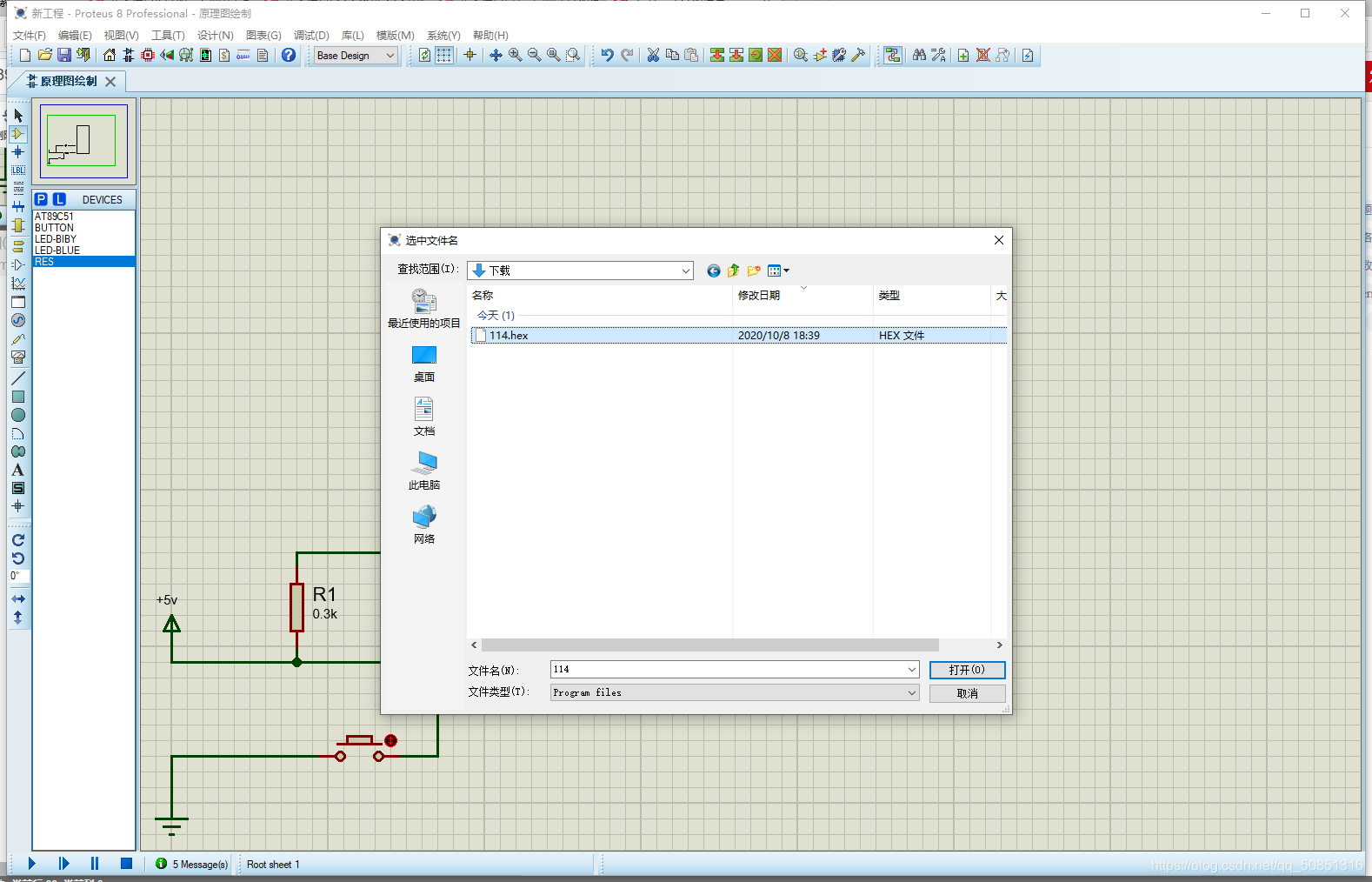Open the 库(L) menu
This screenshot has width=1372, height=882.
[x=353, y=35]
